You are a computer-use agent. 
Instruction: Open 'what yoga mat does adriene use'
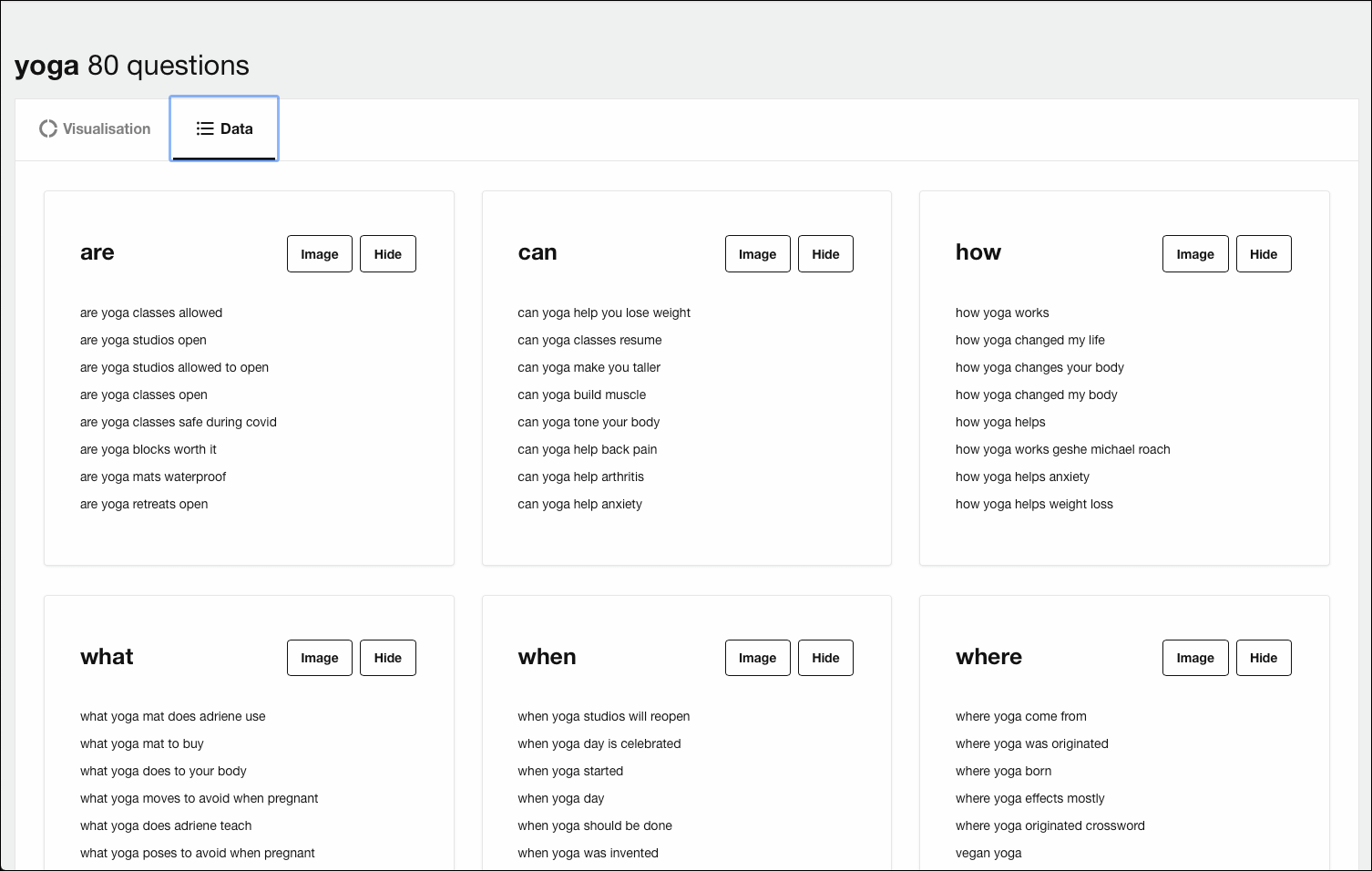point(173,716)
